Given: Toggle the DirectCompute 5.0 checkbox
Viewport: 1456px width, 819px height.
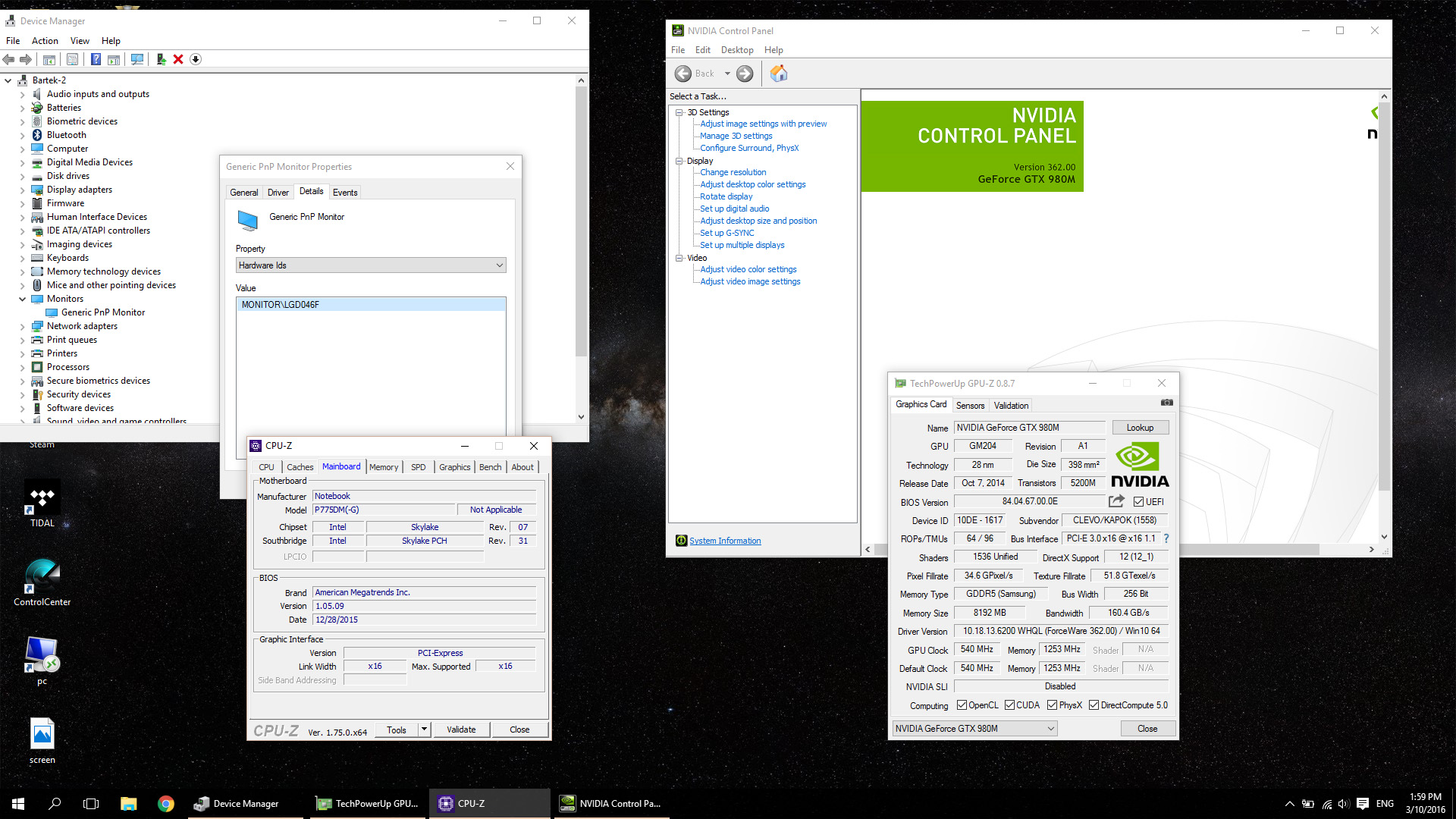Looking at the screenshot, I should point(1094,705).
